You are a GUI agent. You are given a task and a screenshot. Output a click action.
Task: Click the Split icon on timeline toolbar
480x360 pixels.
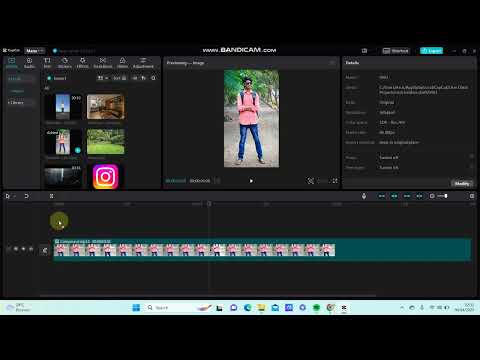51,196
